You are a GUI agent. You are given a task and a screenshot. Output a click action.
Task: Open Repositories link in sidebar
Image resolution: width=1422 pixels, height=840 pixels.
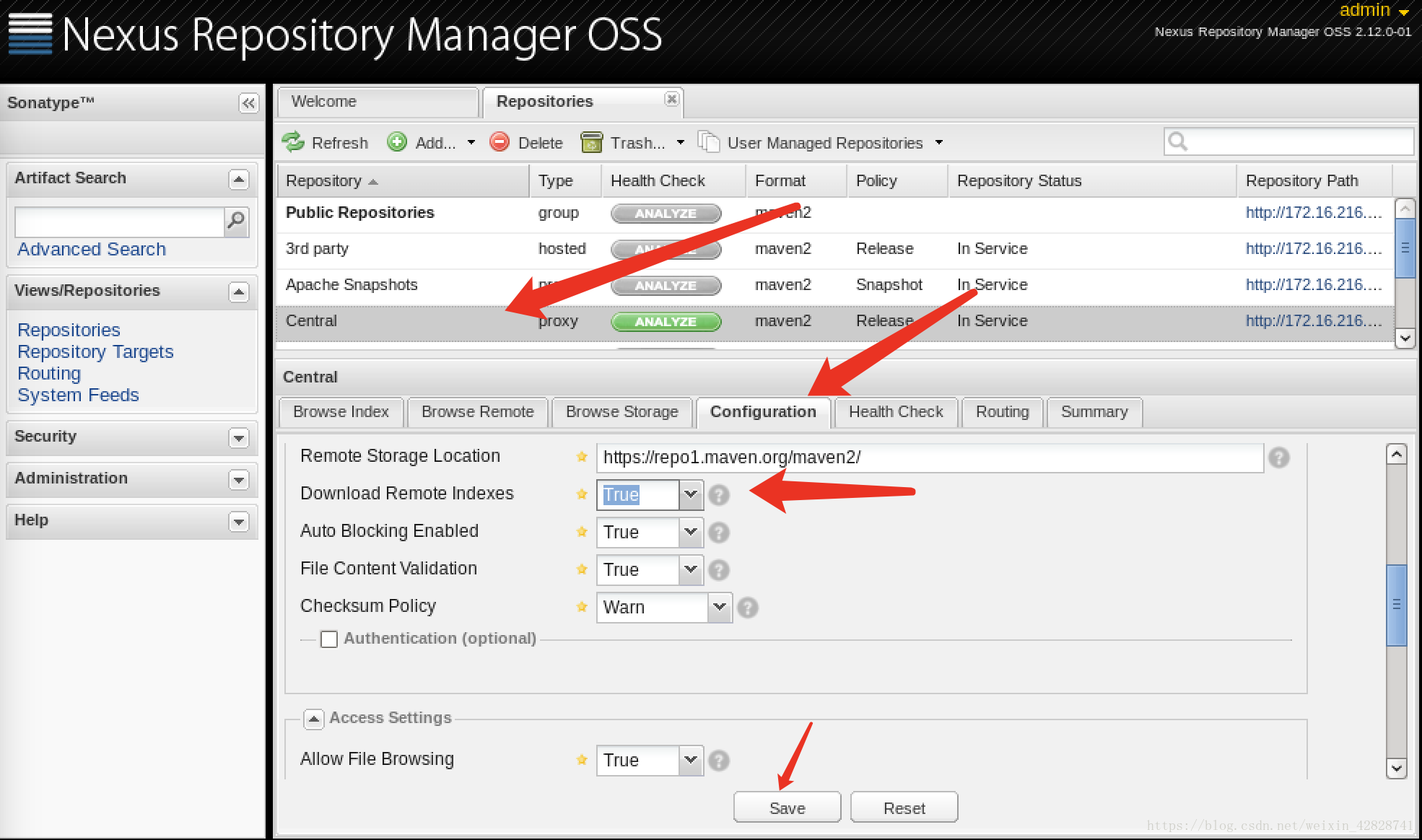(69, 331)
